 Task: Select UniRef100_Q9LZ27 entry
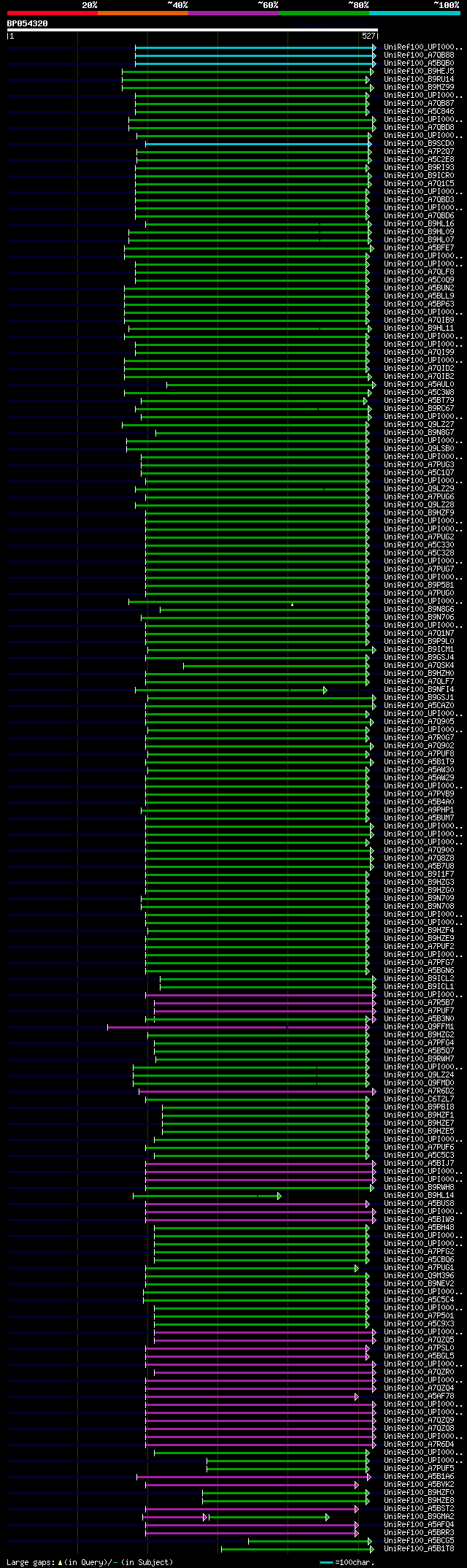pos(419,424)
